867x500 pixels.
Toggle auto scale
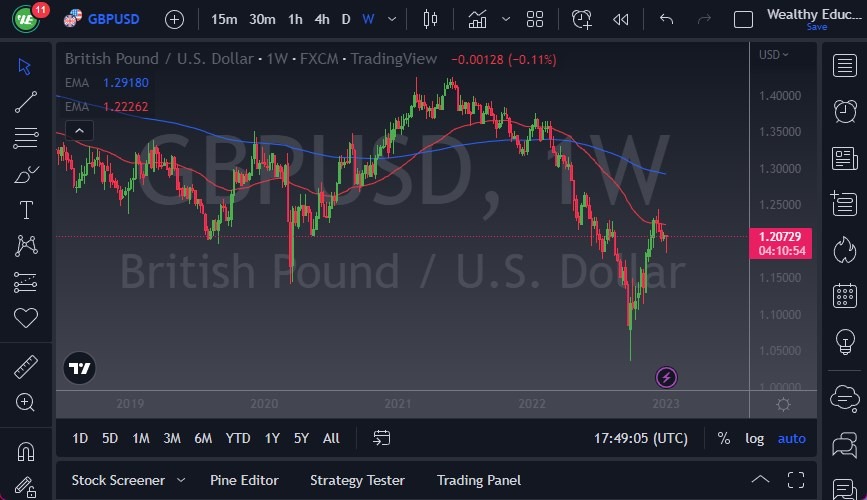791,438
